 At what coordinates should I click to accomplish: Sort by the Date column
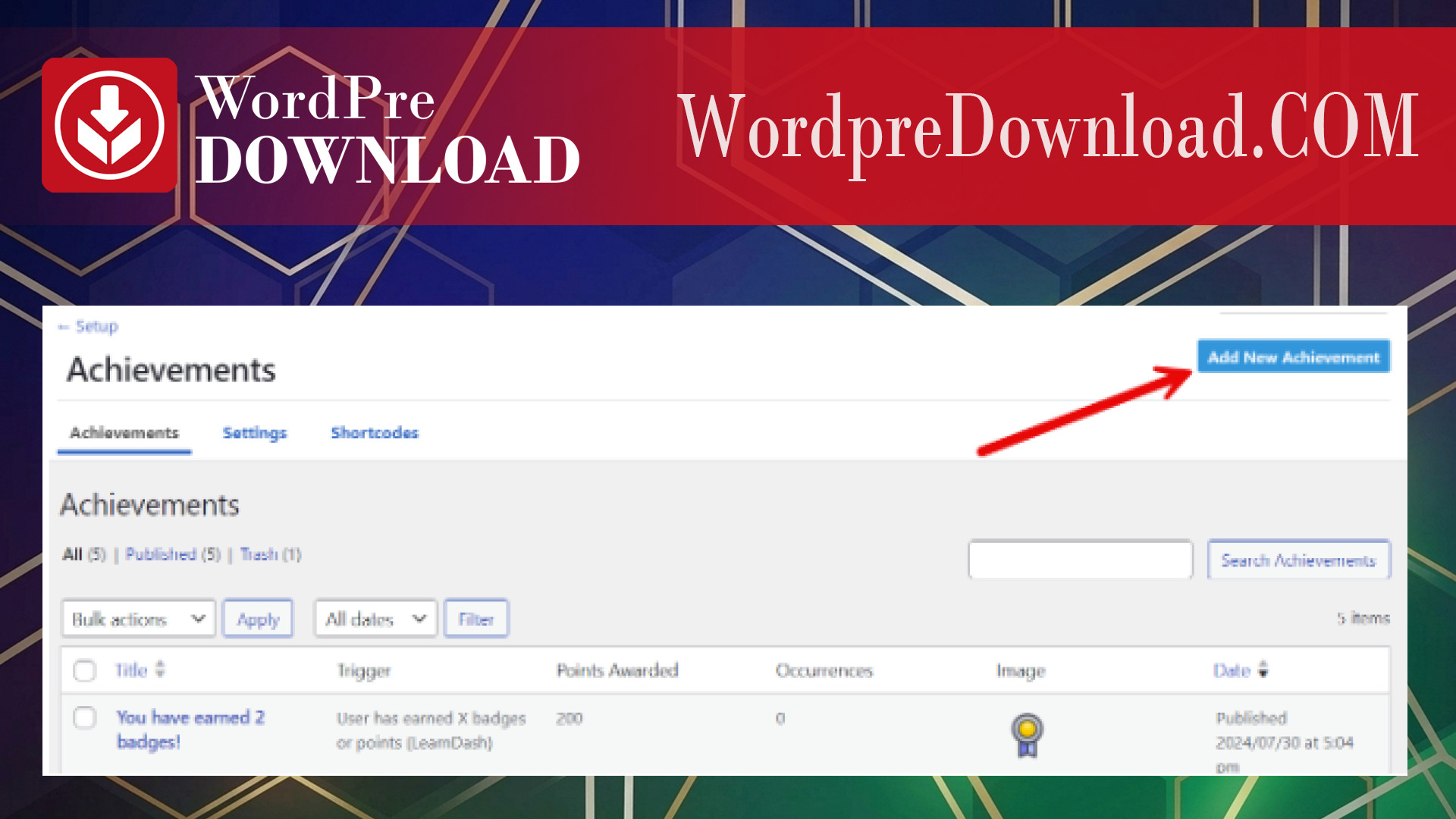(x=1232, y=670)
